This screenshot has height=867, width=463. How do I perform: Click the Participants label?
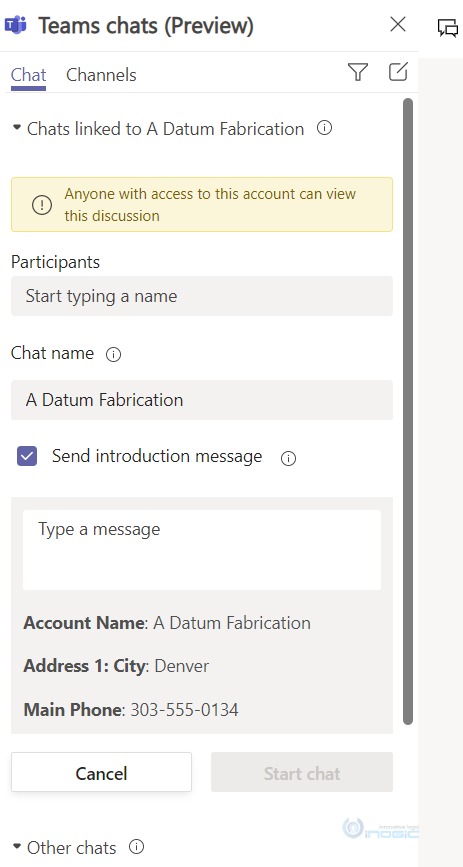[55, 262]
